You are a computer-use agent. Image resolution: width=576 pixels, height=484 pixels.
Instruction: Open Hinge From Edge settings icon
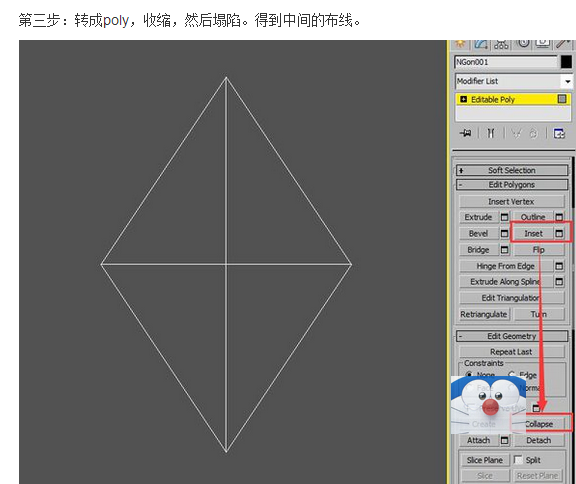pyautogui.click(x=559, y=266)
